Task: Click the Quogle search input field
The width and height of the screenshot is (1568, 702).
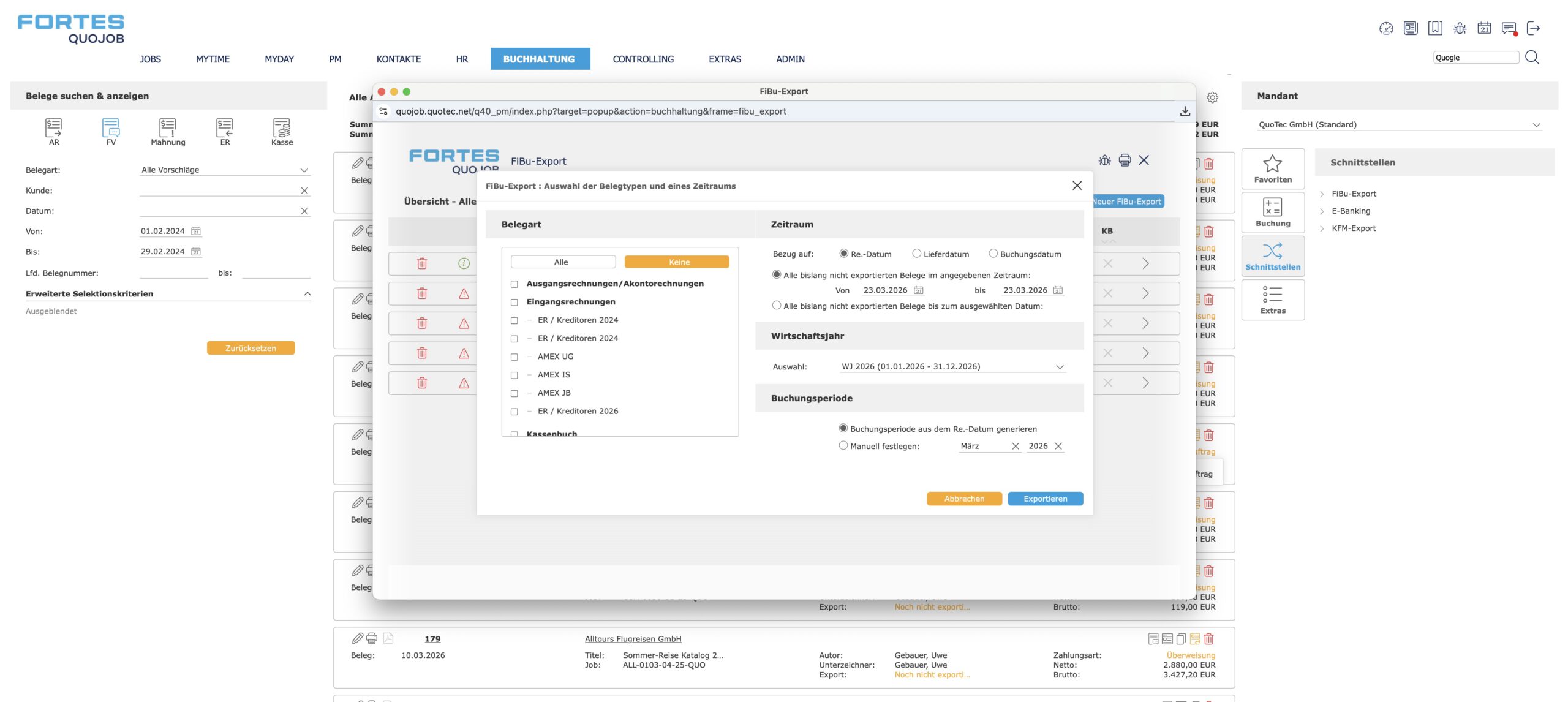Action: pyautogui.click(x=1475, y=58)
